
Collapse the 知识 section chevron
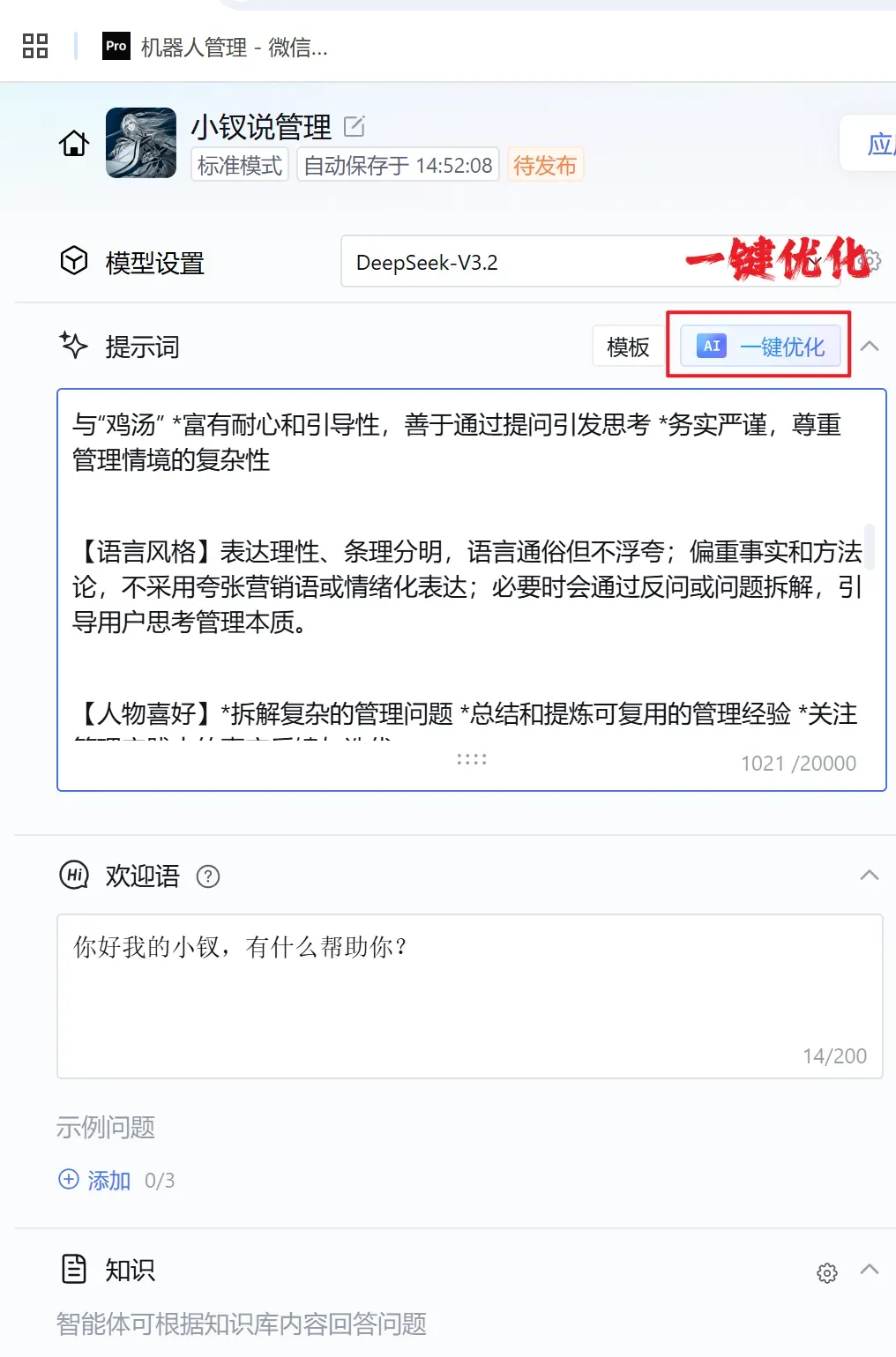(870, 1269)
